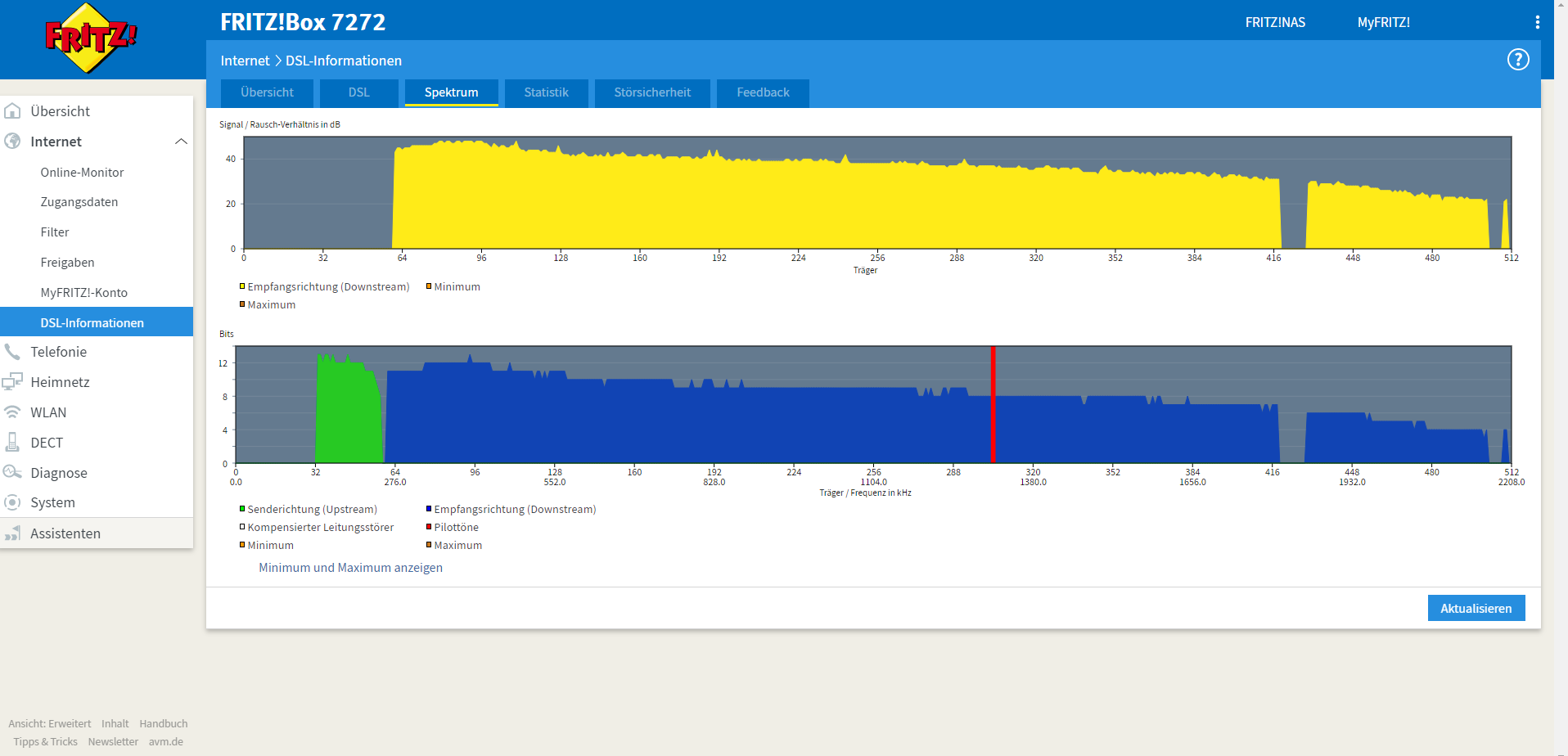Click the Telefonie phone icon
The height and width of the screenshot is (756, 1568).
(12, 352)
